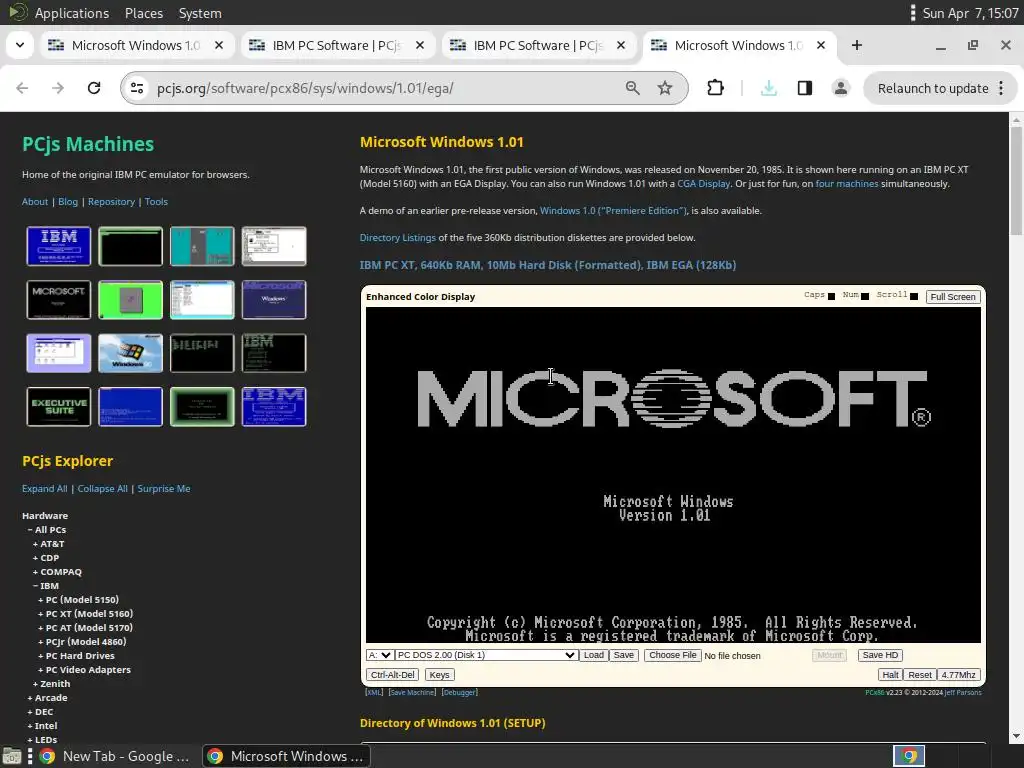Click the Save diskette button

(624, 655)
